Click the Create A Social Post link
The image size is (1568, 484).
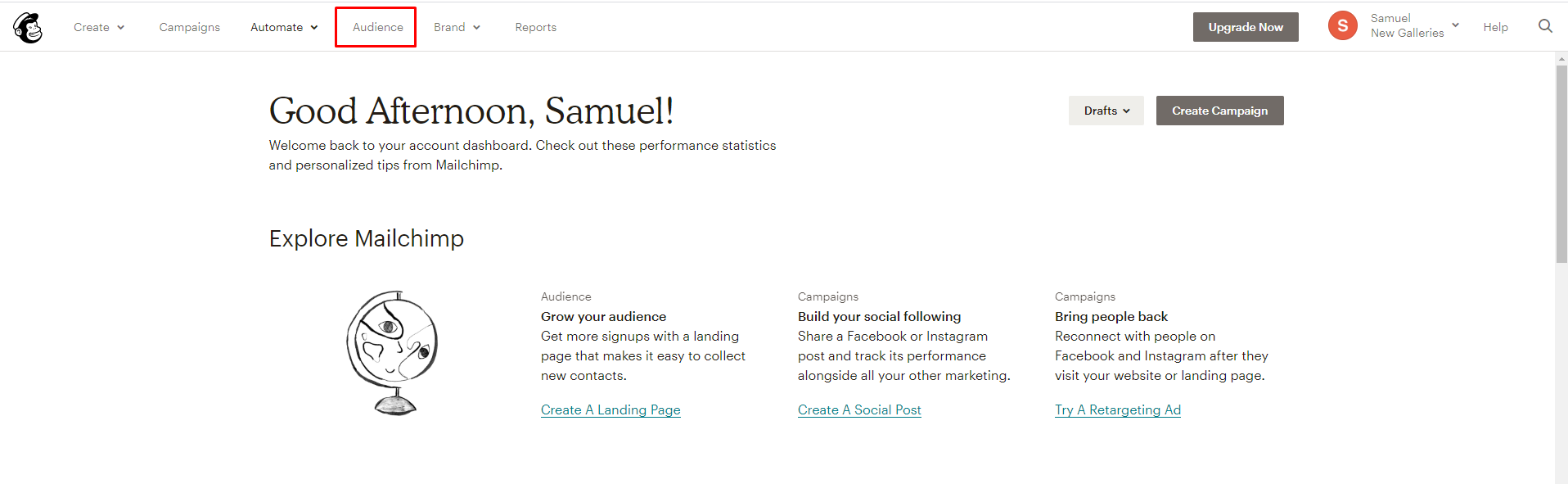tap(859, 409)
